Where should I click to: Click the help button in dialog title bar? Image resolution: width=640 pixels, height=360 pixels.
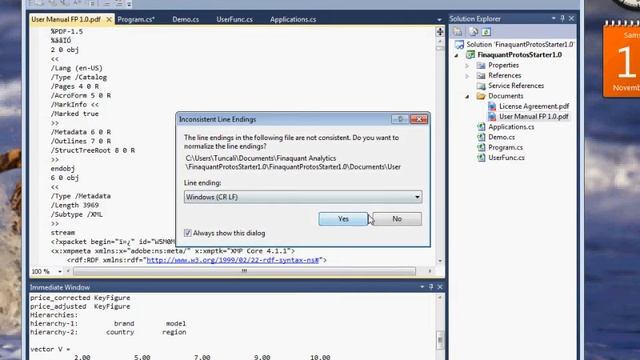pos(400,119)
